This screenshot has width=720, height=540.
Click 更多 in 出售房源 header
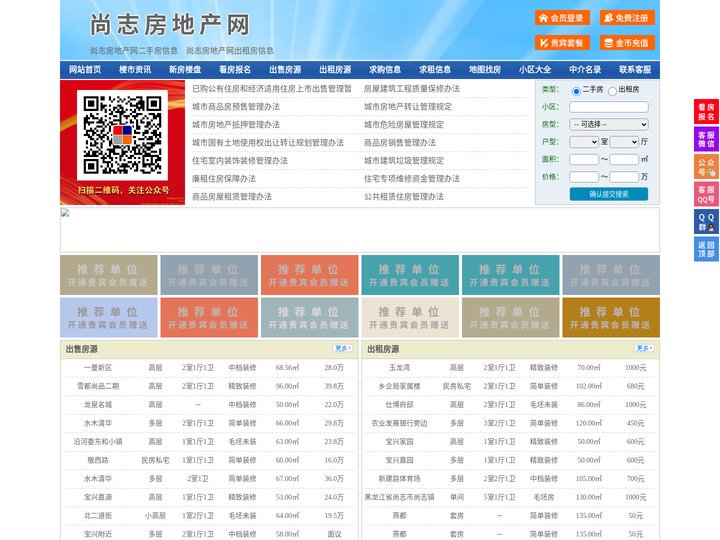pyautogui.click(x=343, y=349)
